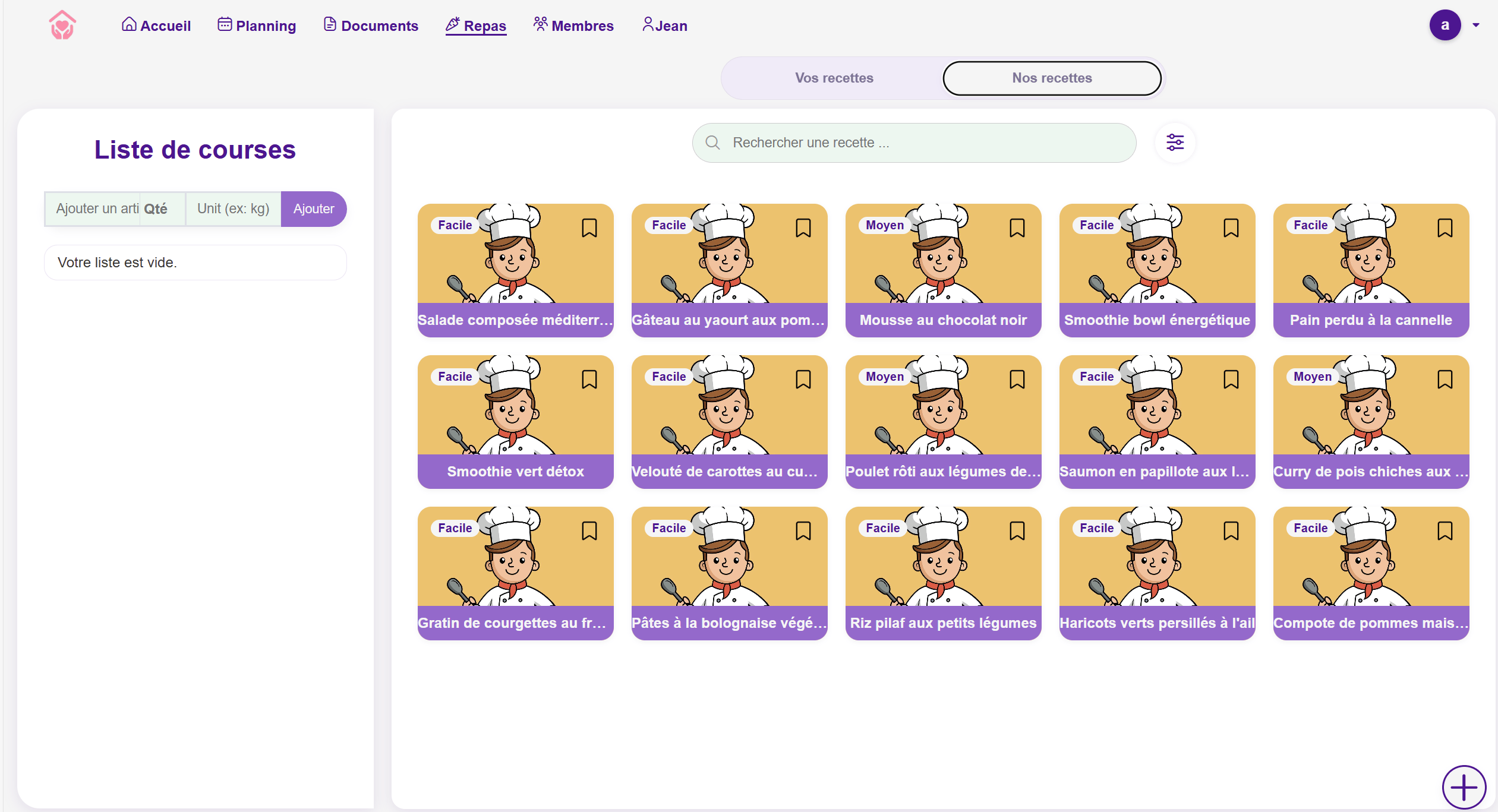Click the person icon next to Jean

(648, 24)
